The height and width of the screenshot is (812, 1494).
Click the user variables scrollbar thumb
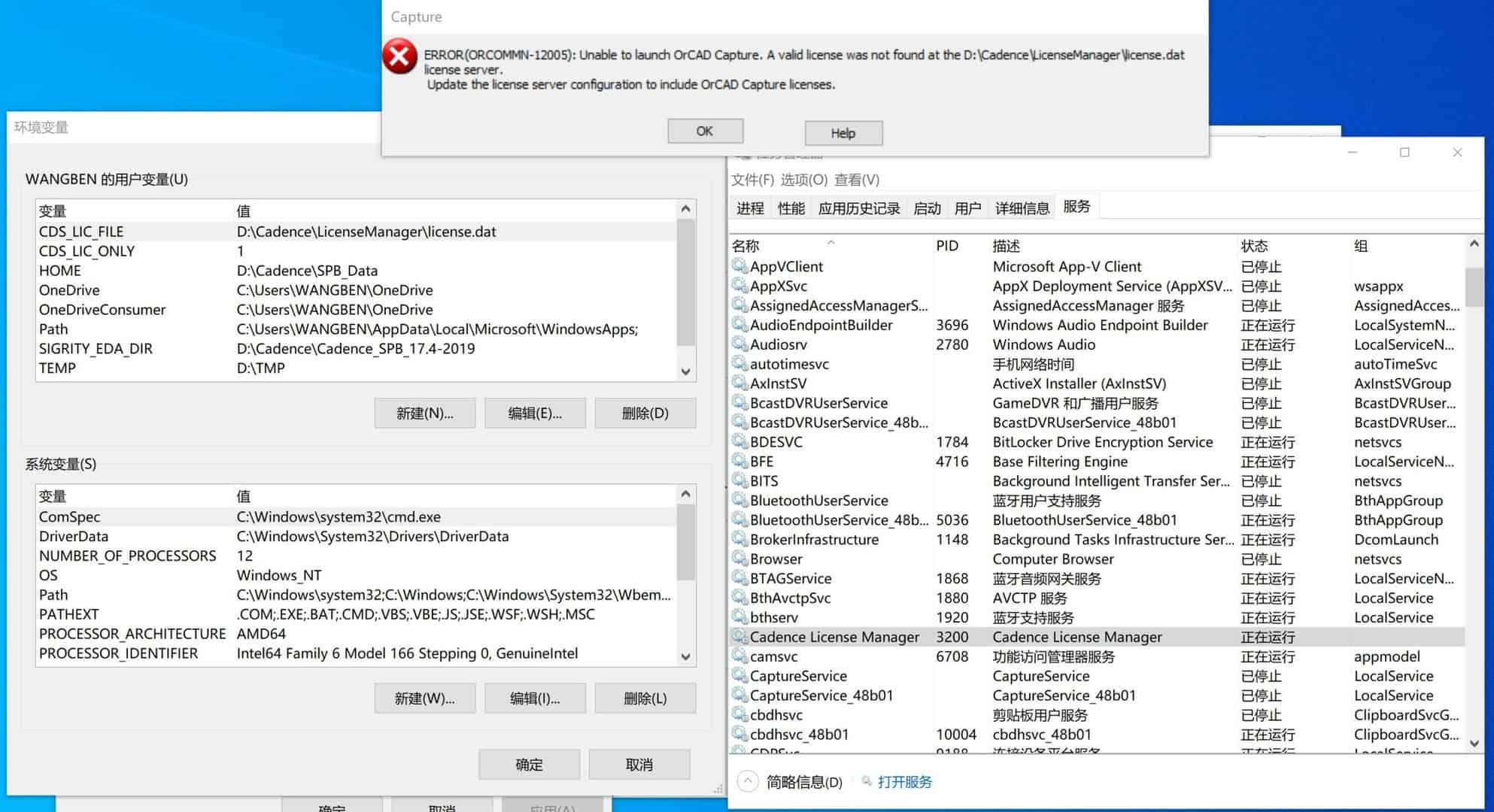pyautogui.click(x=685, y=283)
